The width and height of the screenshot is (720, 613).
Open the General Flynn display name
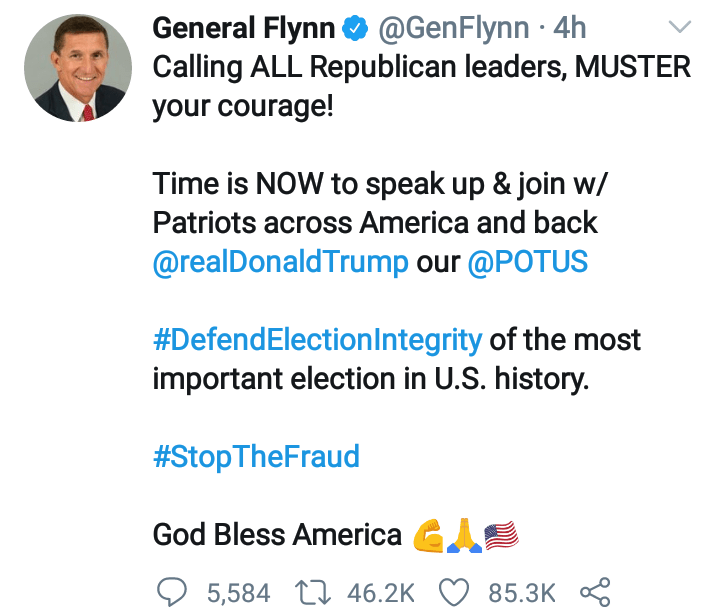243,28
